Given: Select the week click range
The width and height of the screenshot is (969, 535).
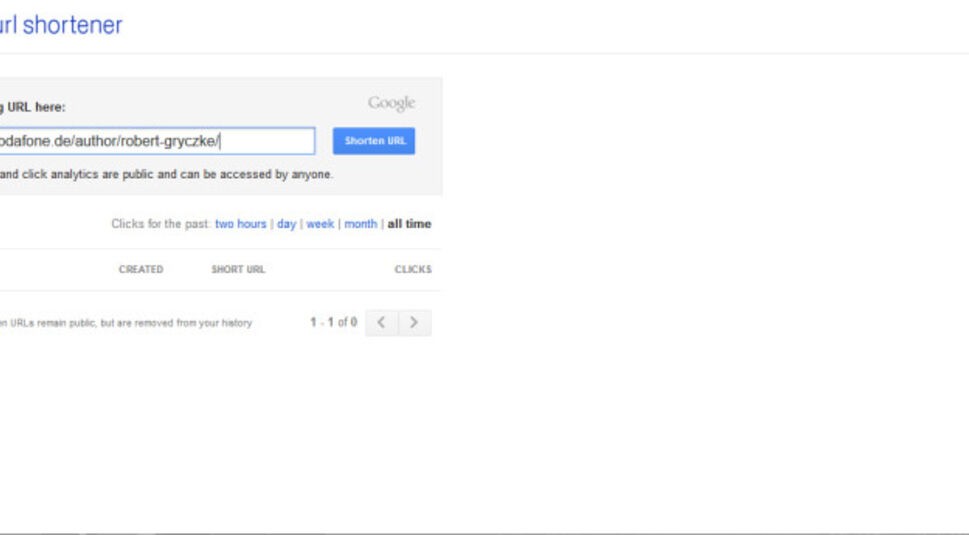Looking at the screenshot, I should [x=320, y=224].
